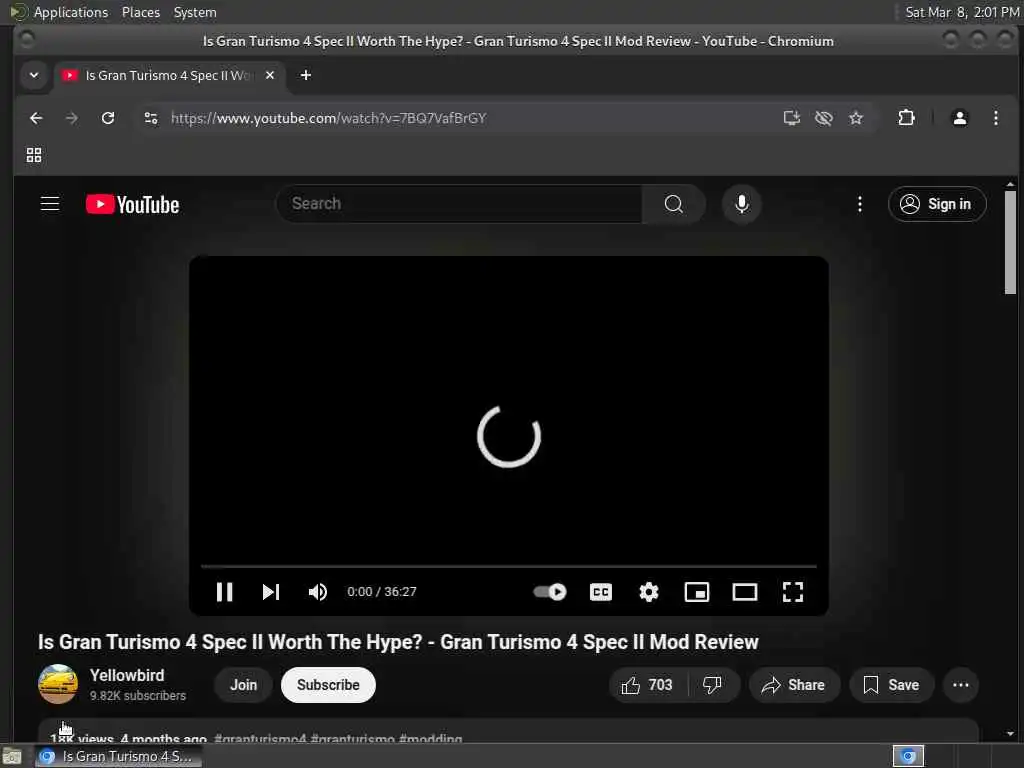Search with your voice microphone
The image size is (1024, 768).
point(742,204)
